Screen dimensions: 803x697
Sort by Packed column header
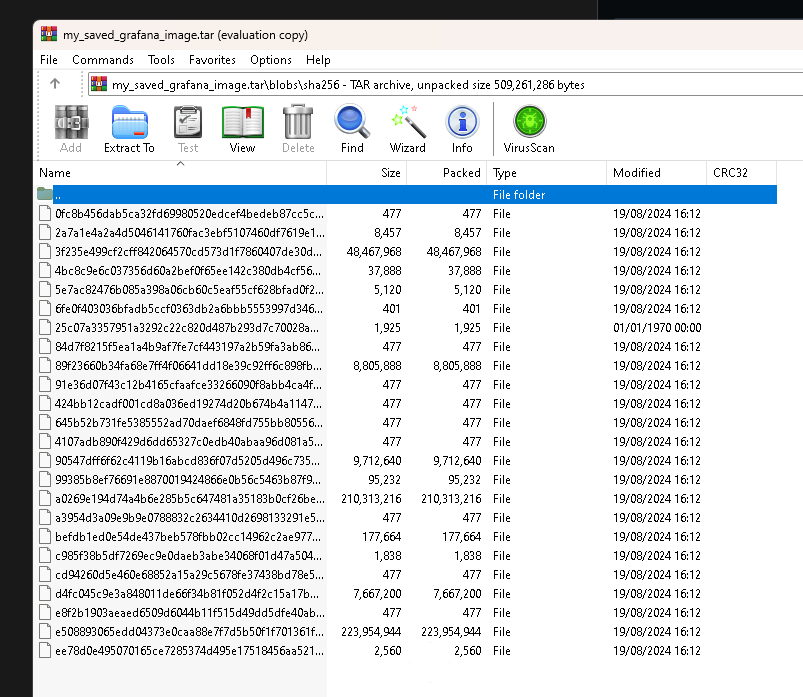pos(447,173)
